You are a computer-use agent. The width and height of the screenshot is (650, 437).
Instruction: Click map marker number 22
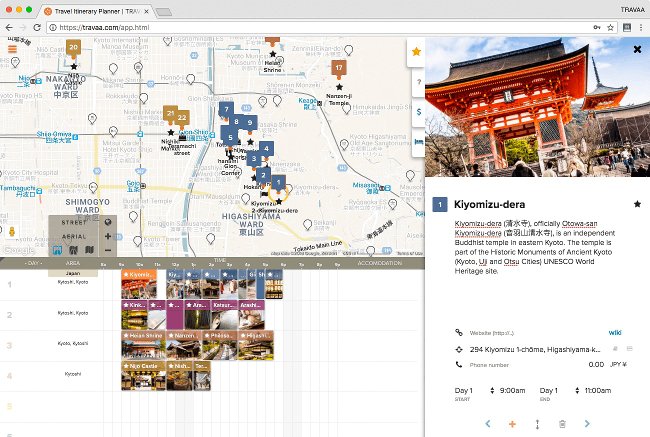click(x=182, y=119)
